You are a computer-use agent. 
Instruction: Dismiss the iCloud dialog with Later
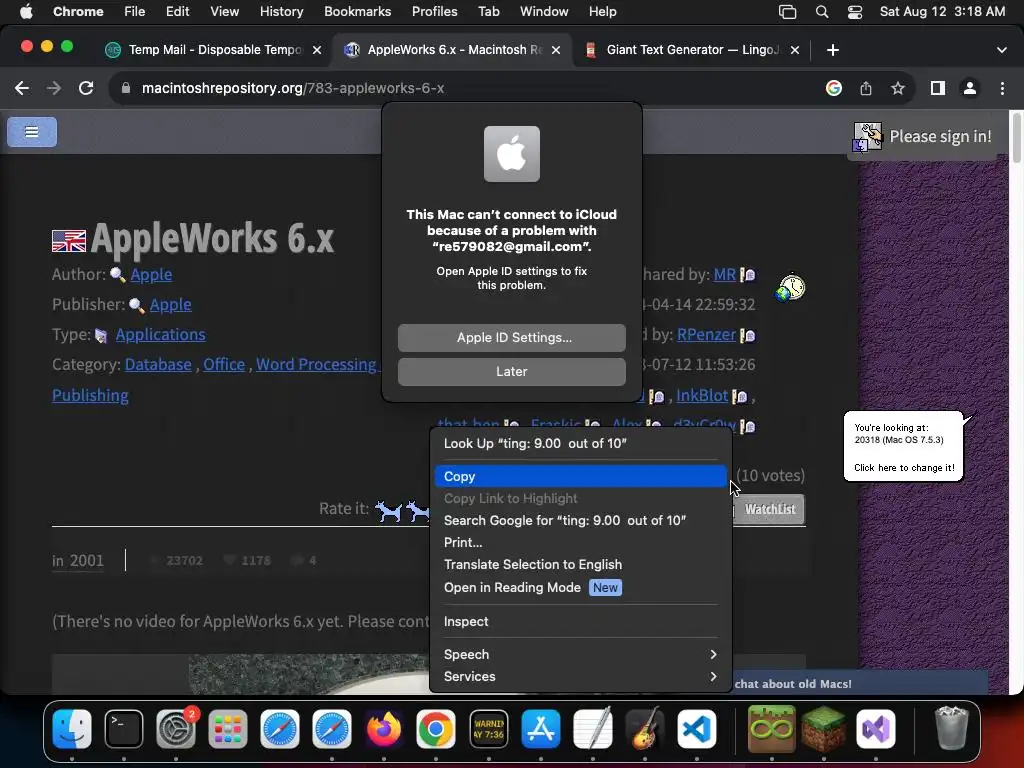(x=511, y=372)
